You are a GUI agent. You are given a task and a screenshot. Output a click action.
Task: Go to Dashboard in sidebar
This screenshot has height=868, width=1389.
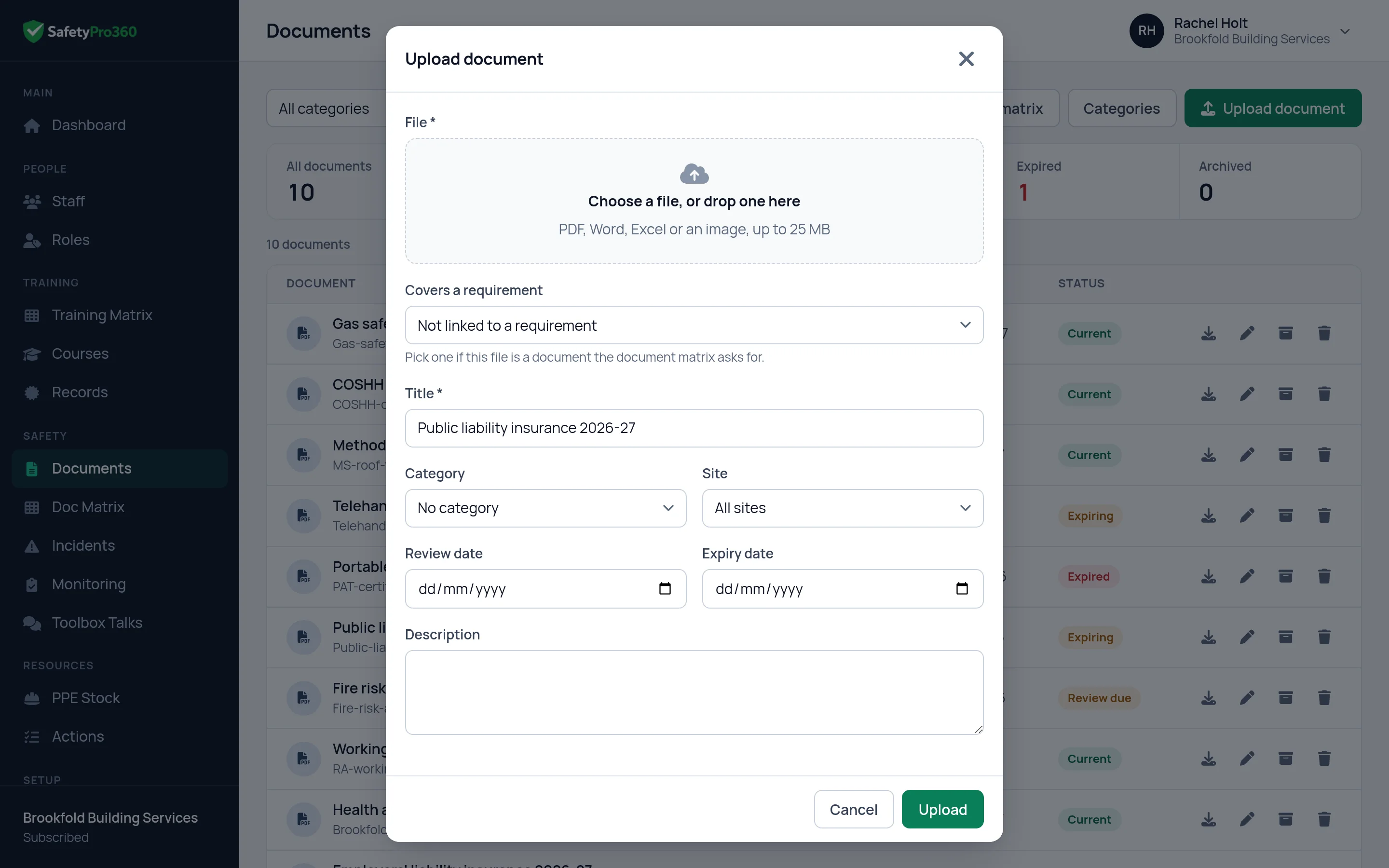pos(120,125)
